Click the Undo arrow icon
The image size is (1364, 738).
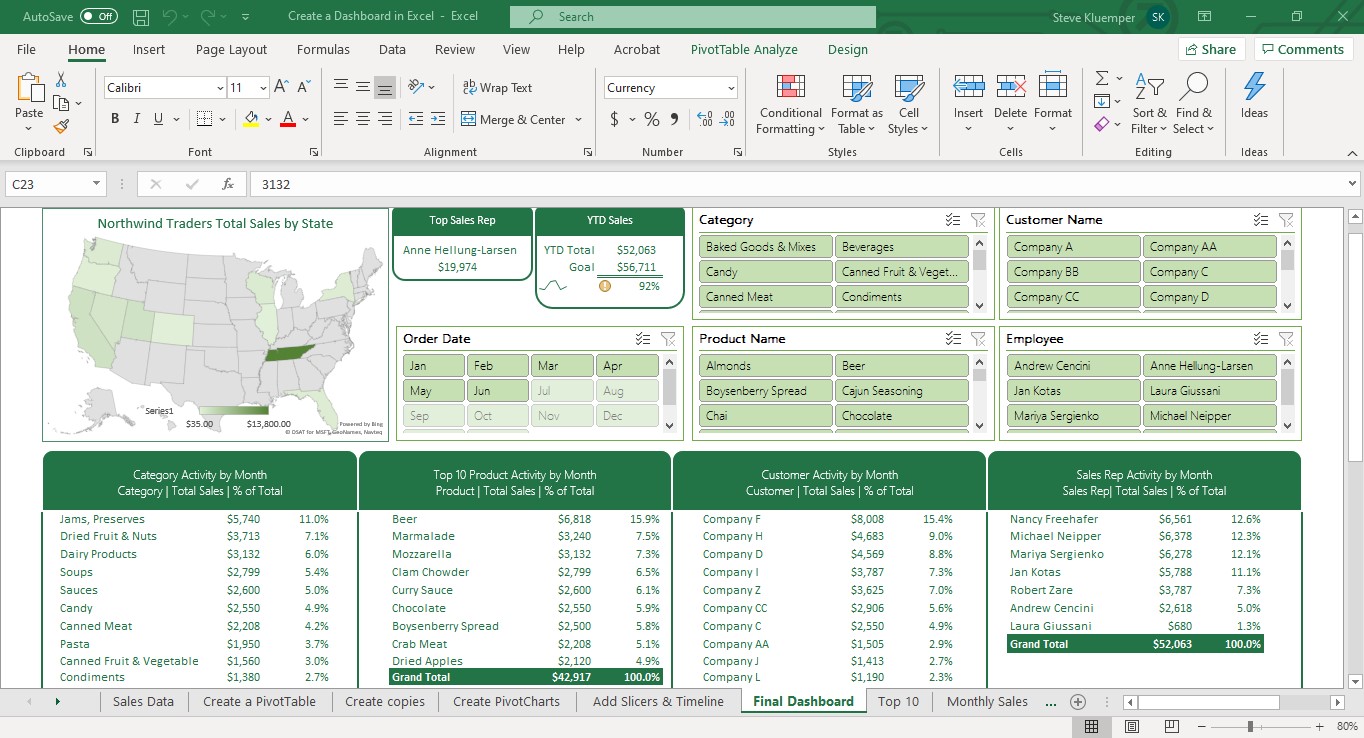(170, 17)
